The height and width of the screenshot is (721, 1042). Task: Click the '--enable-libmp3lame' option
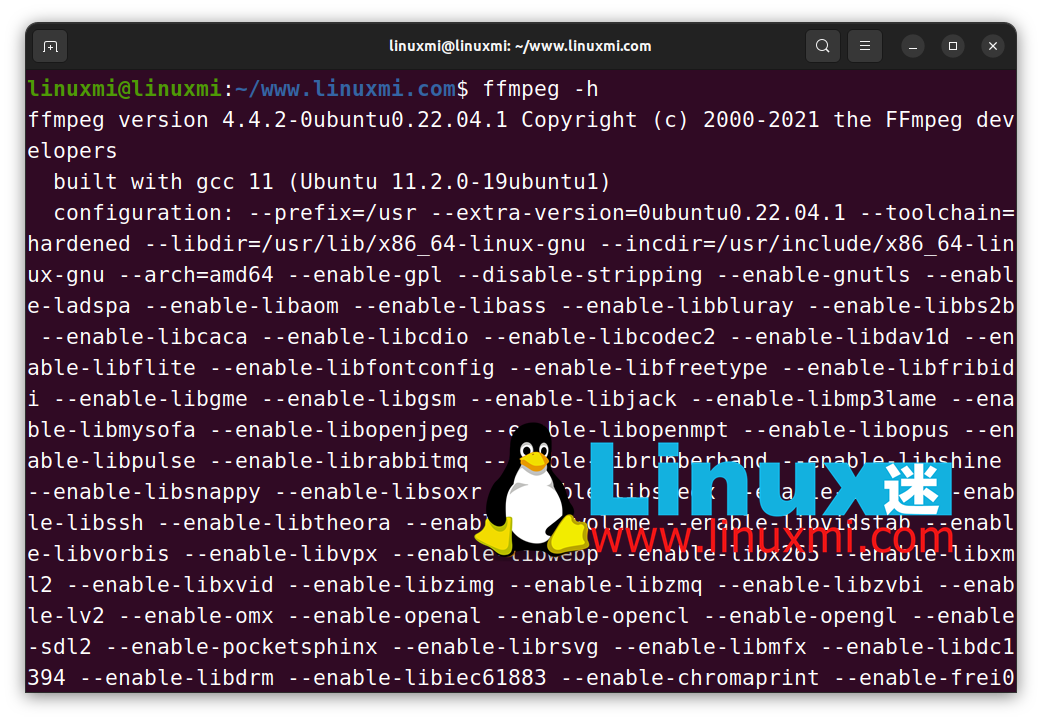click(813, 399)
